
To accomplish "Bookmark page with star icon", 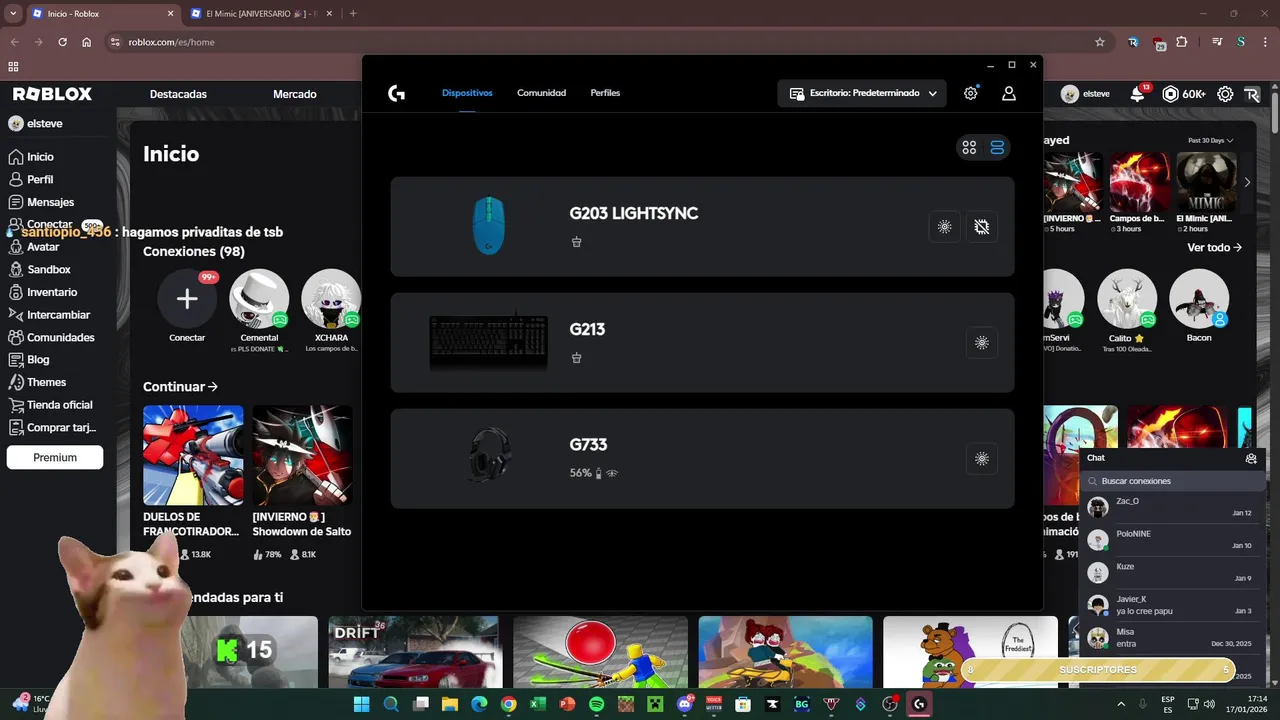I will [1100, 42].
